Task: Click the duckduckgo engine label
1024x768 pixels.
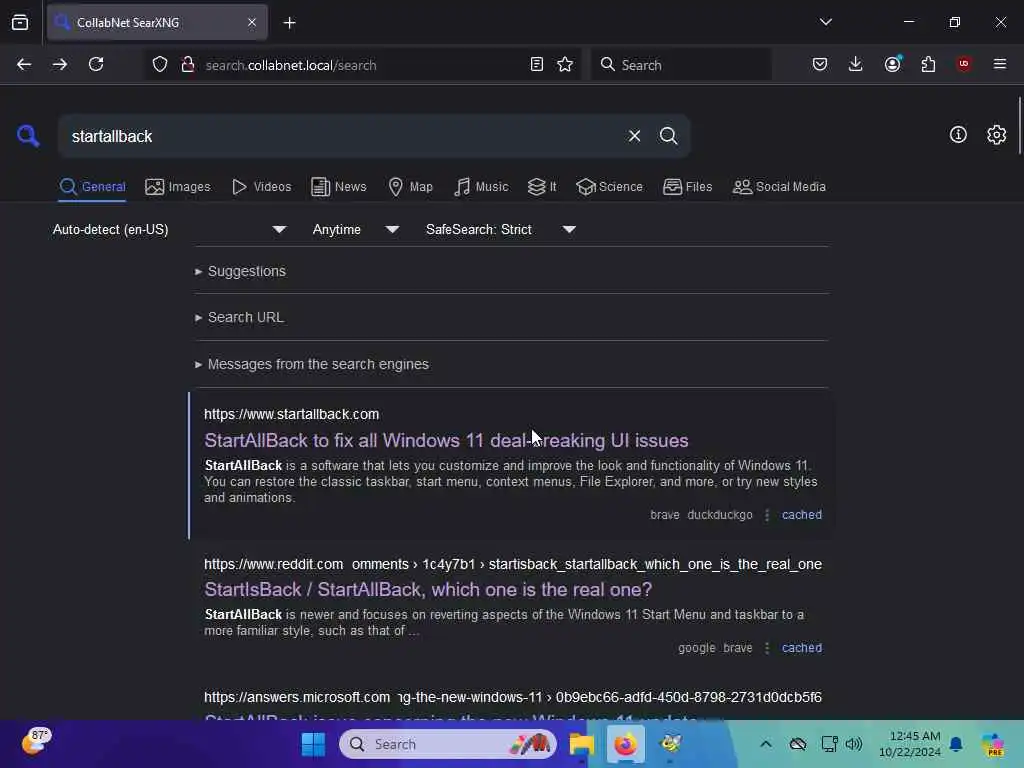Action: point(720,515)
